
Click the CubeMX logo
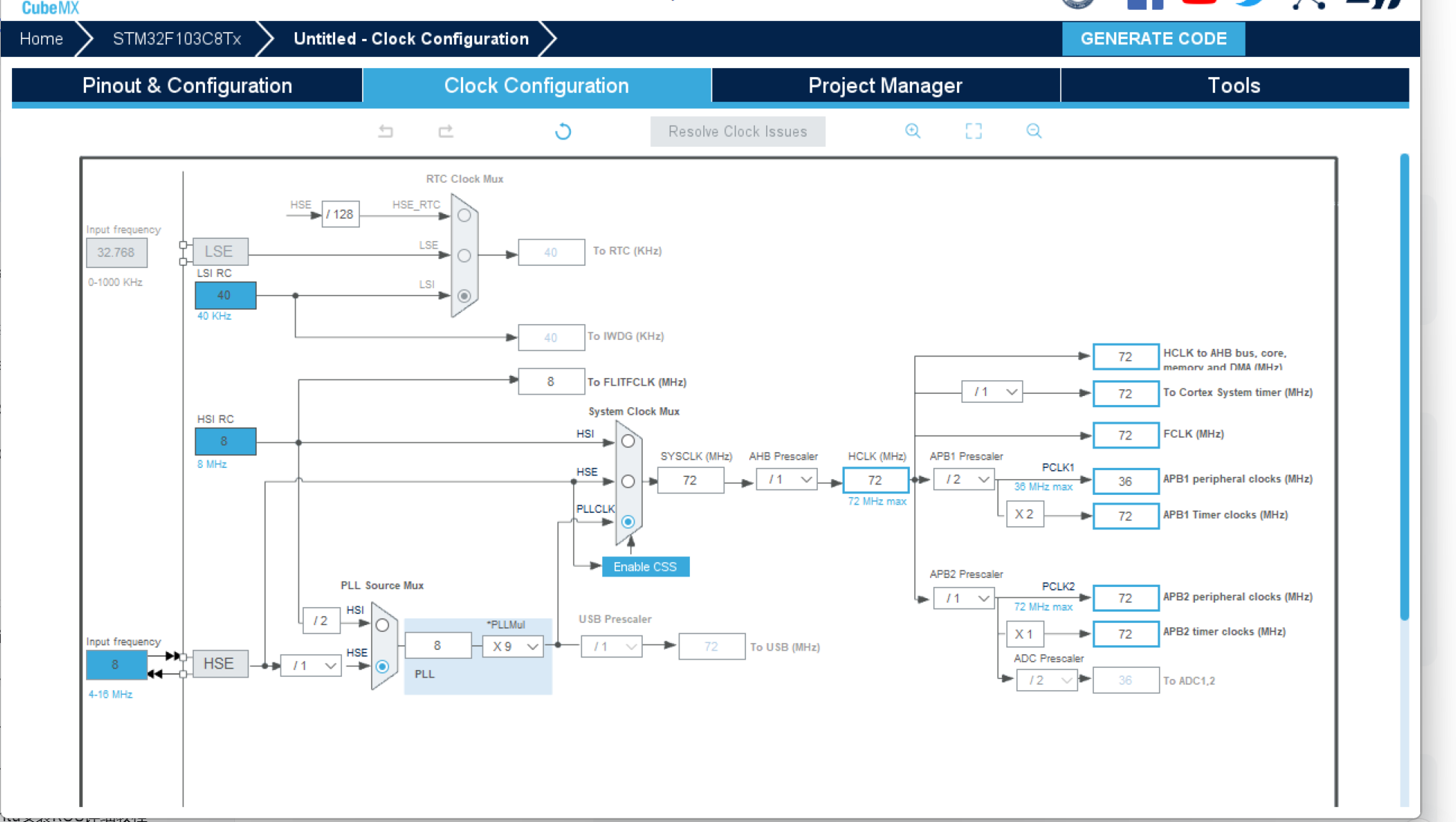coord(50,7)
